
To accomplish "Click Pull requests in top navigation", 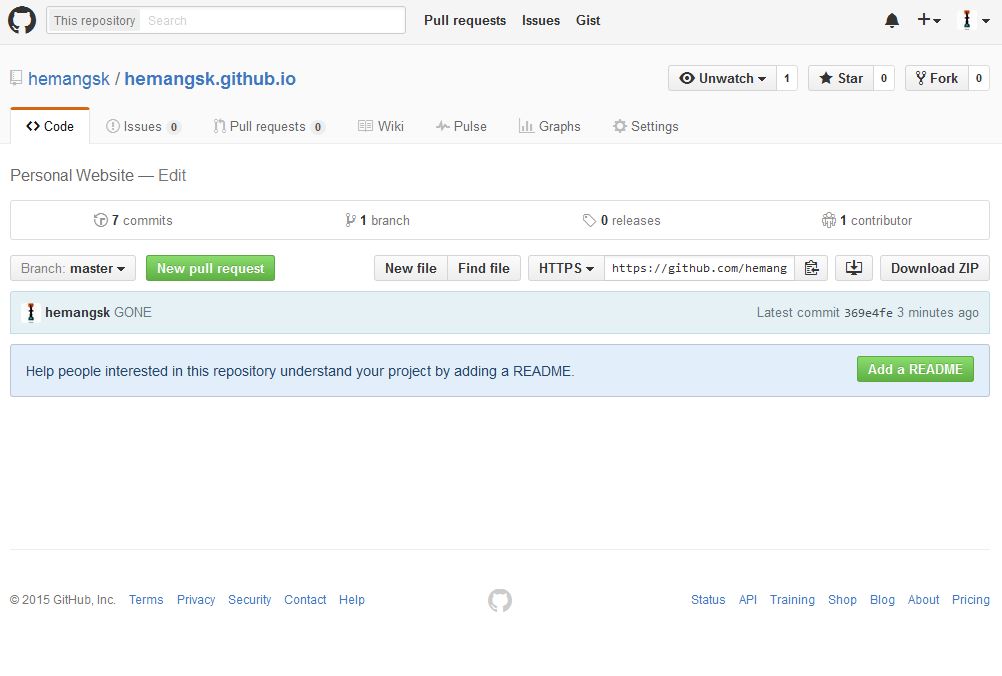I will coord(465,20).
